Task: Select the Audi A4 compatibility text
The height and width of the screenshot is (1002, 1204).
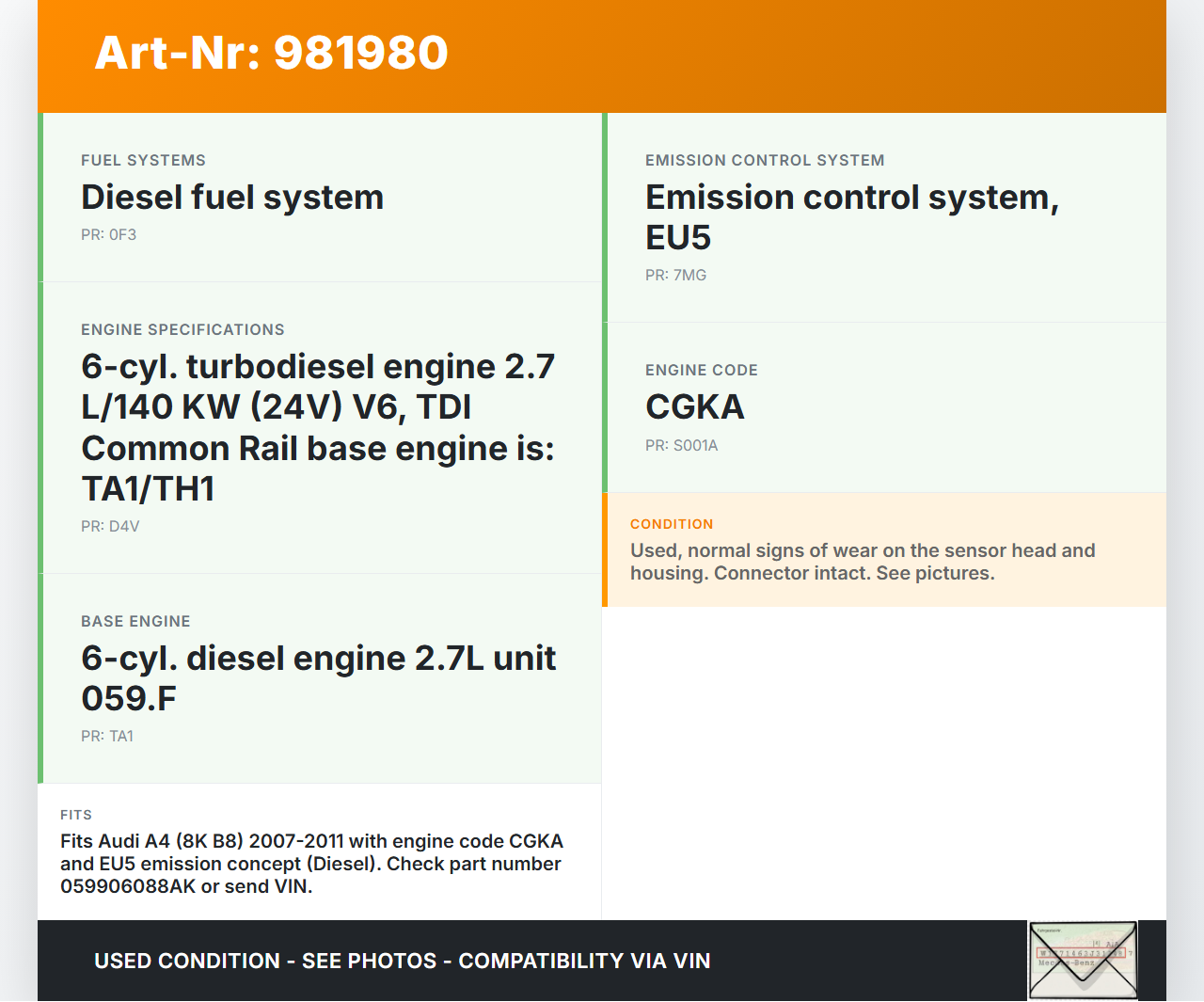Action: 311,864
